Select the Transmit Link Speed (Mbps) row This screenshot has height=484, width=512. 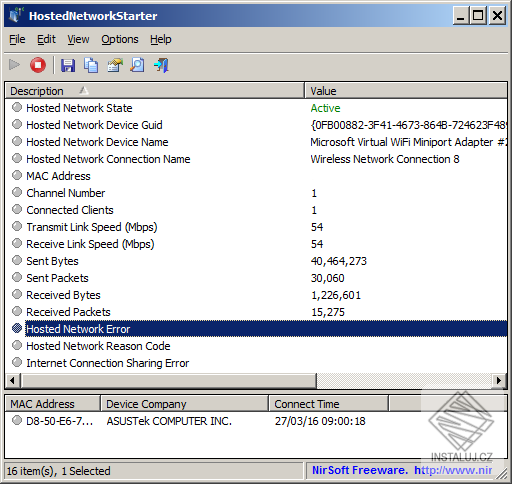click(256, 227)
